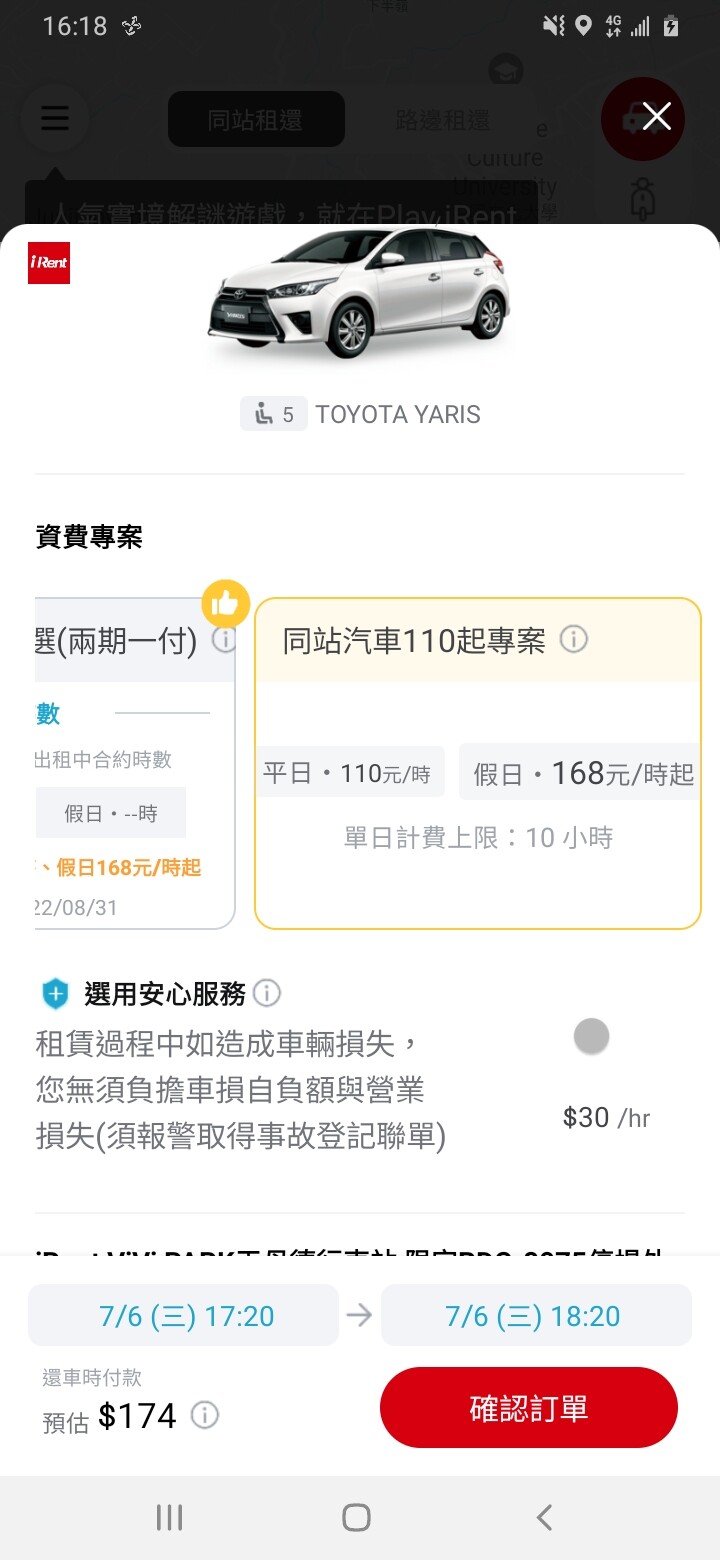
Task: Switch to the 路邊租還 tab
Action: [441, 120]
